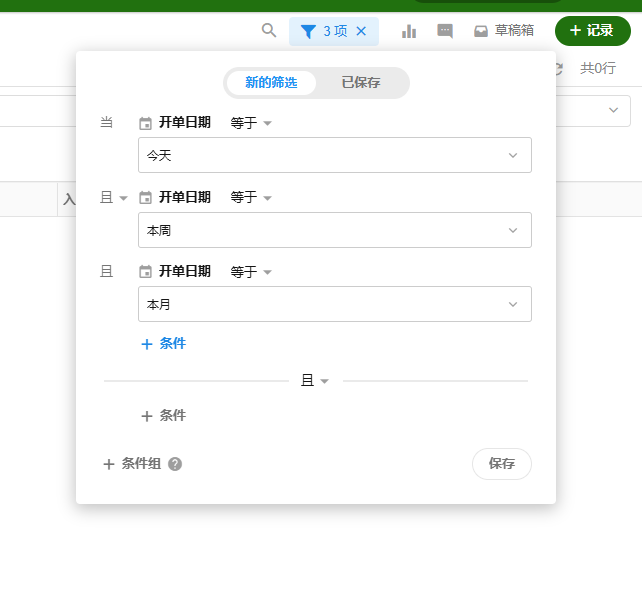642x591 pixels.
Task: Add a condition with blue 条件 link
Action: [163, 344]
